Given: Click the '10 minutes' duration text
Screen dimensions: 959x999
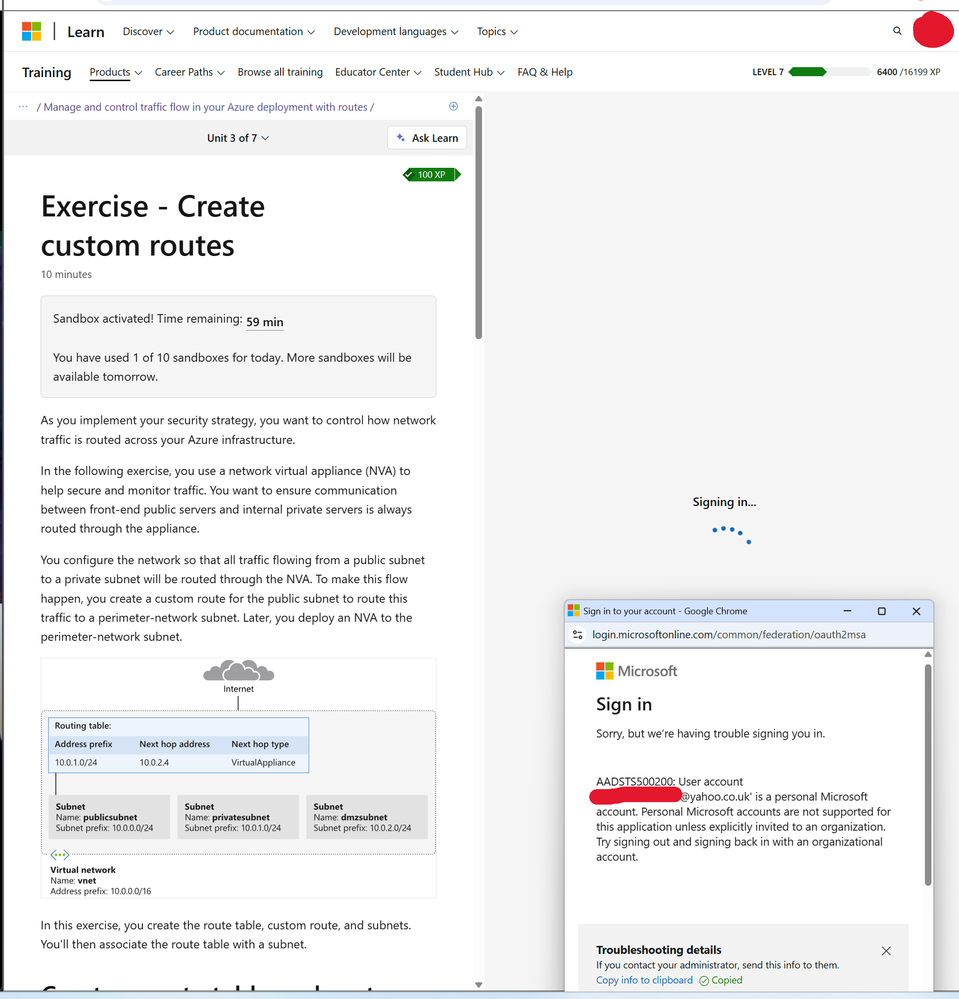Looking at the screenshot, I should pyautogui.click(x=66, y=275).
